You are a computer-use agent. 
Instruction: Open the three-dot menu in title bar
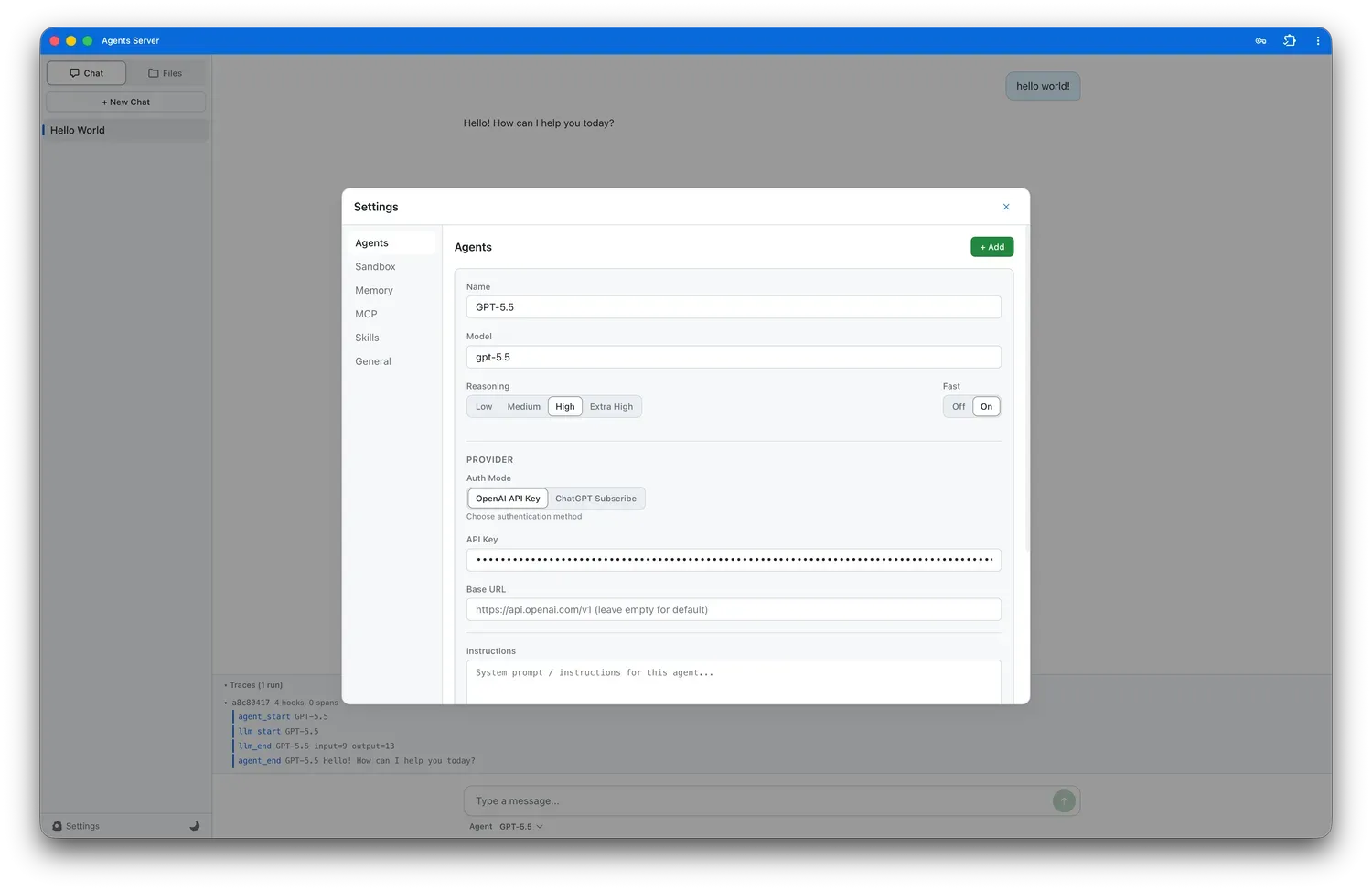click(x=1317, y=41)
